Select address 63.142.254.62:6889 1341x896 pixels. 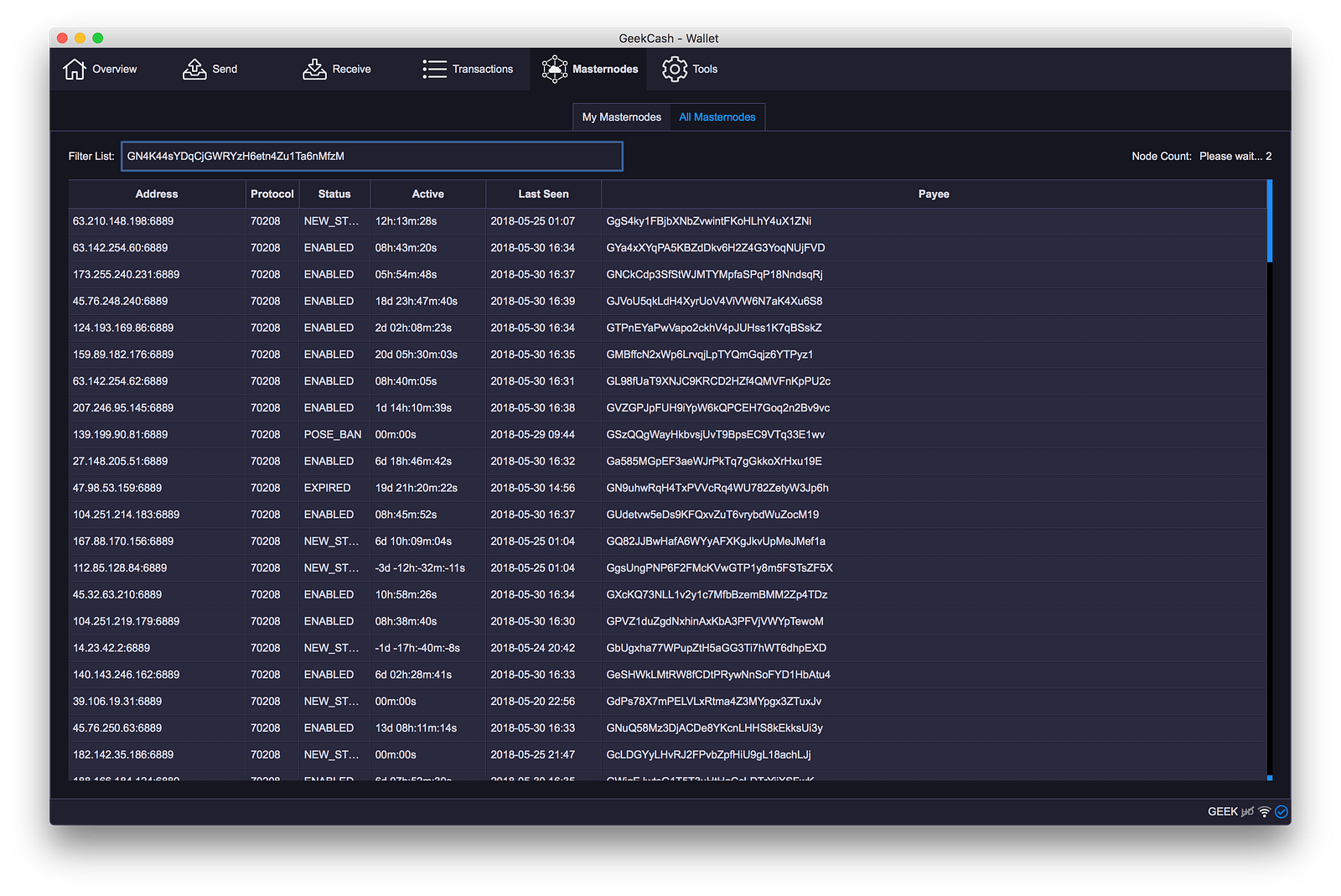120,381
